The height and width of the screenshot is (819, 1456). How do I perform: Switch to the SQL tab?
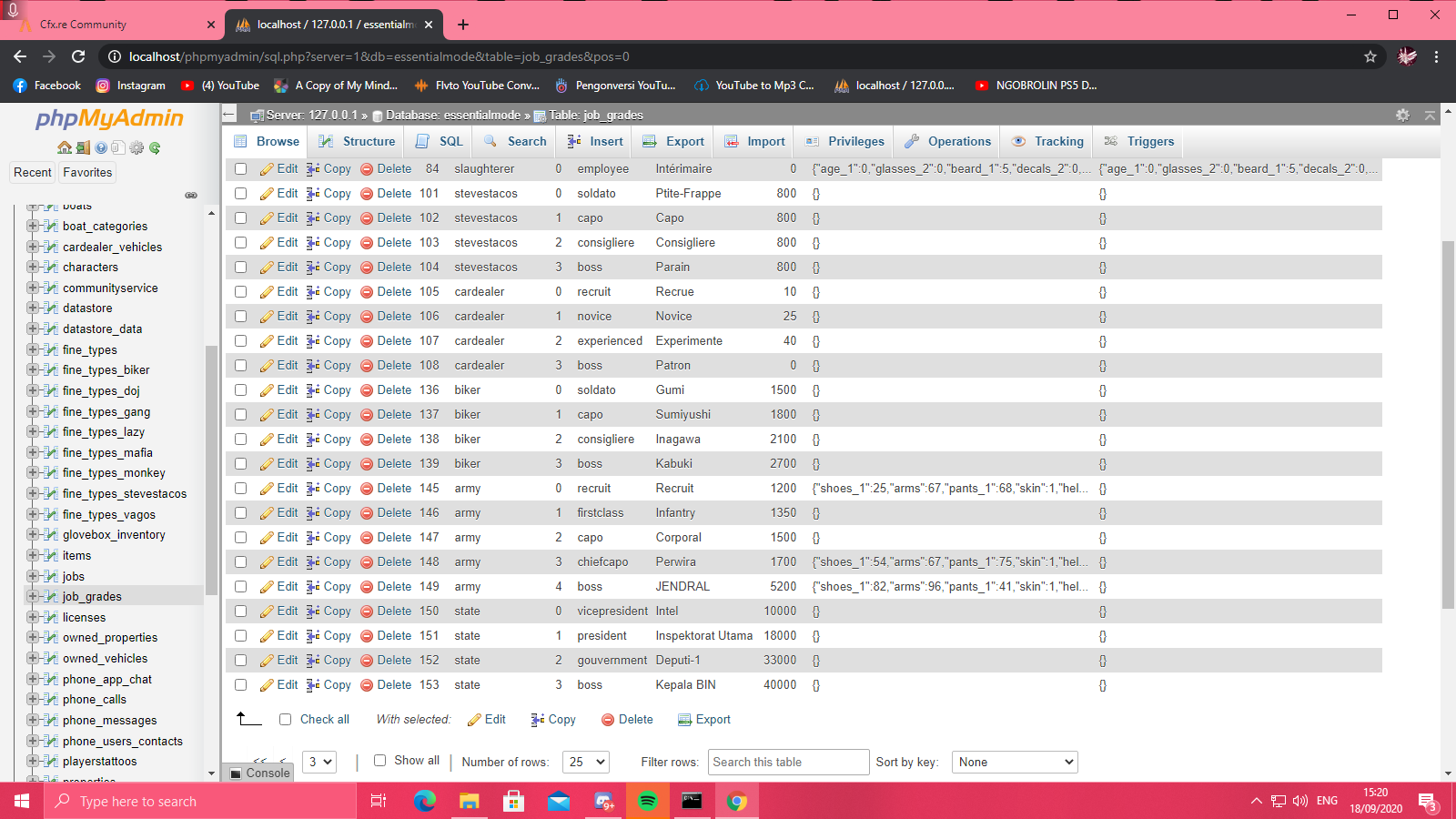[x=440, y=141]
